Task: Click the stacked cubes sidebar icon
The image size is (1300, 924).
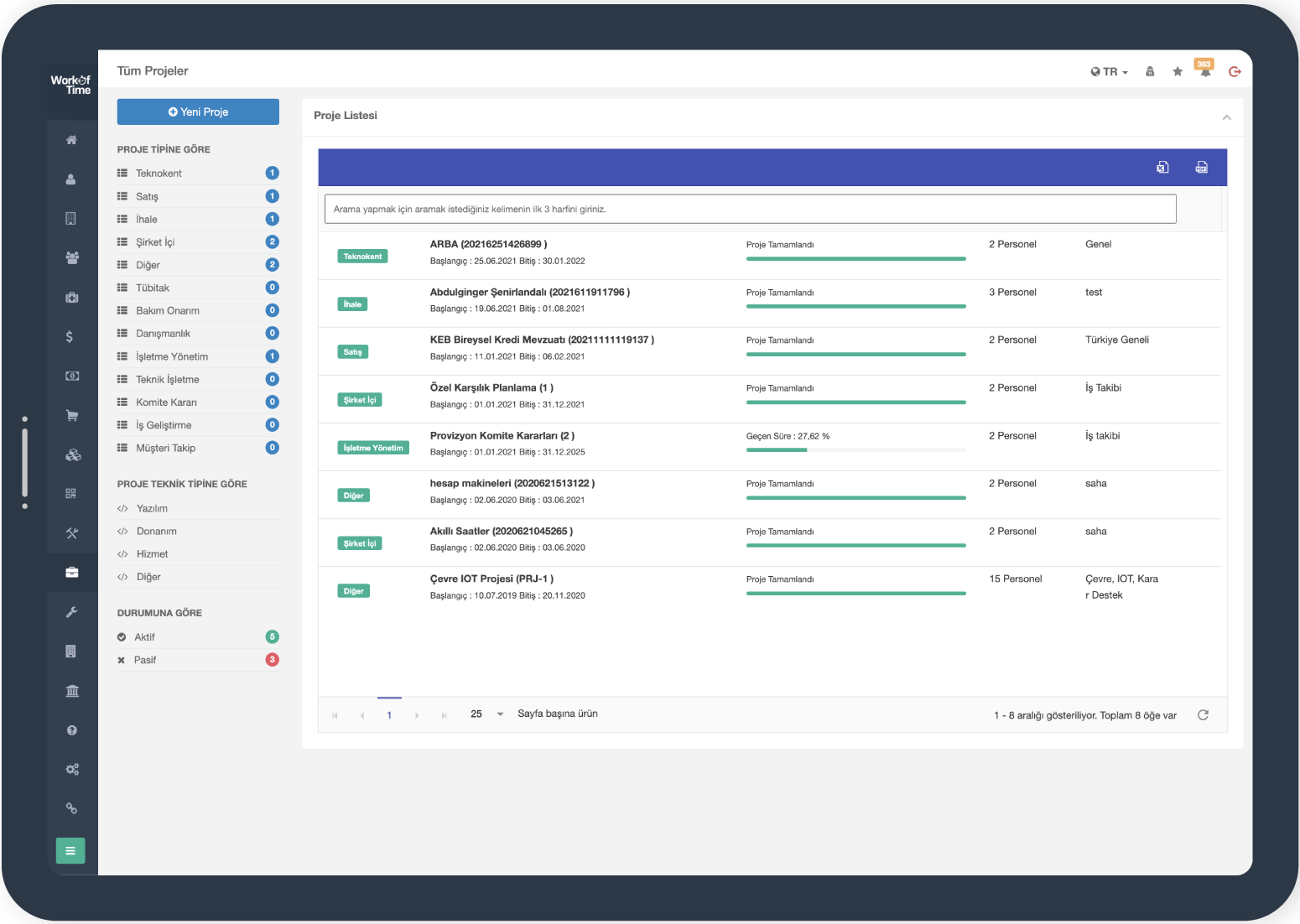Action: pyautogui.click(x=73, y=454)
